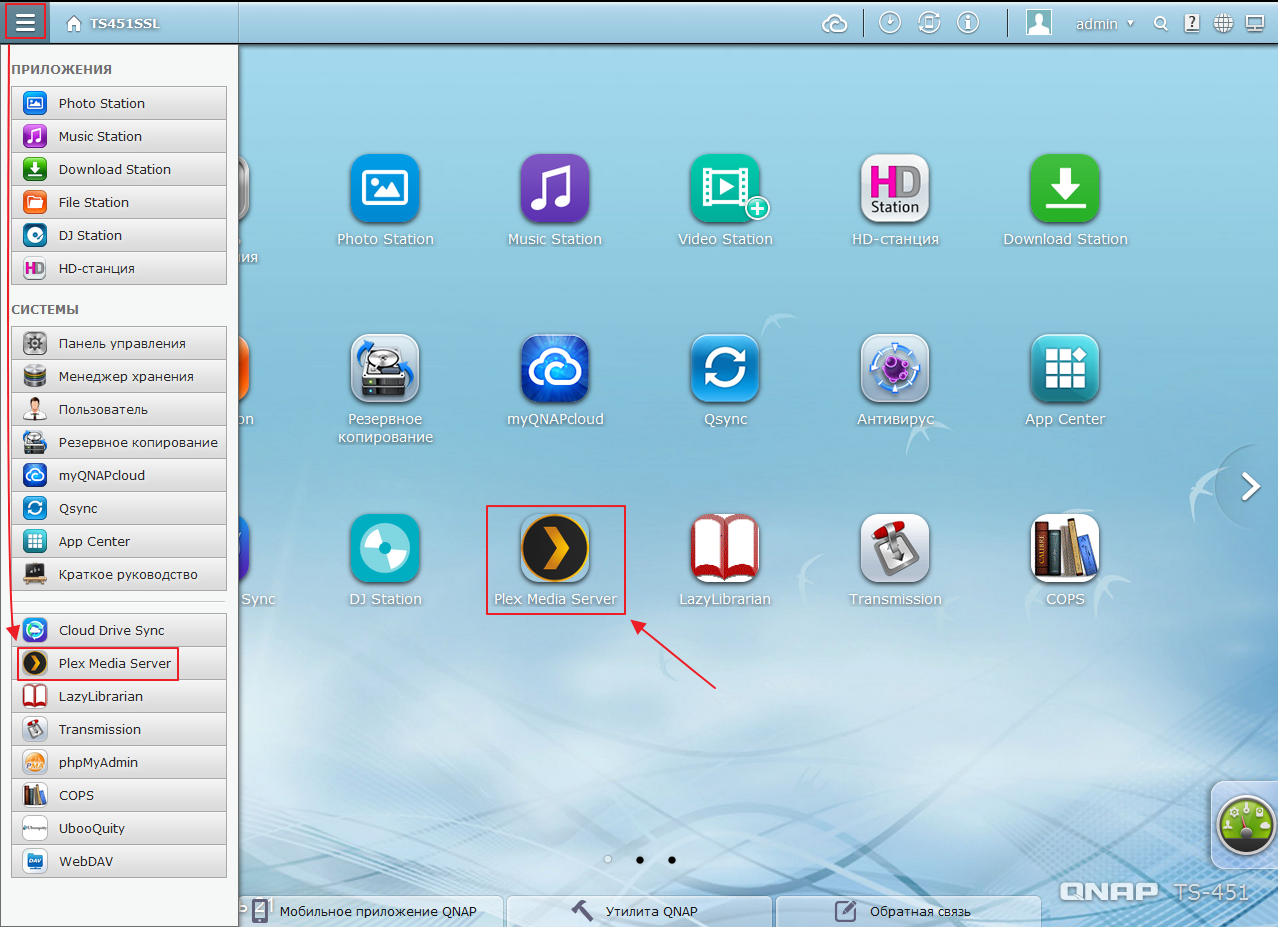The width and height of the screenshot is (1278, 927).
Task: Open myQNAPcloud desktop icon
Action: tap(555, 369)
